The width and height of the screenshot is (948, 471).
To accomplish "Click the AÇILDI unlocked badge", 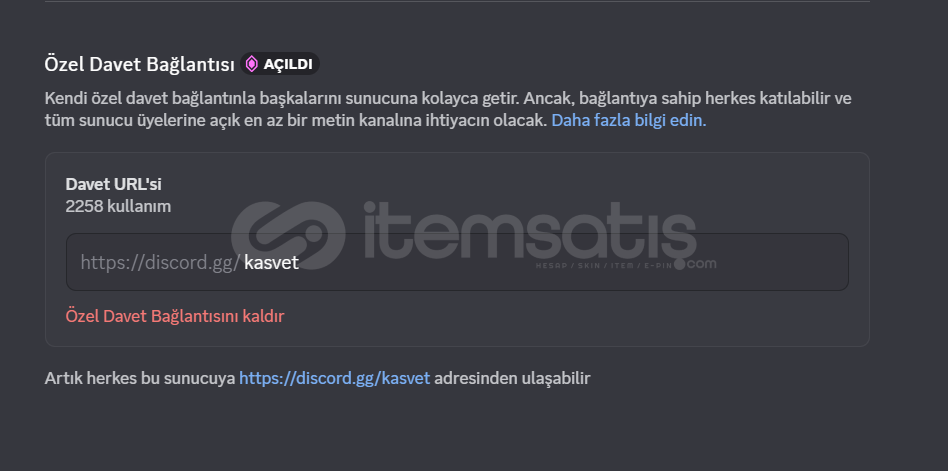I will 280,64.
